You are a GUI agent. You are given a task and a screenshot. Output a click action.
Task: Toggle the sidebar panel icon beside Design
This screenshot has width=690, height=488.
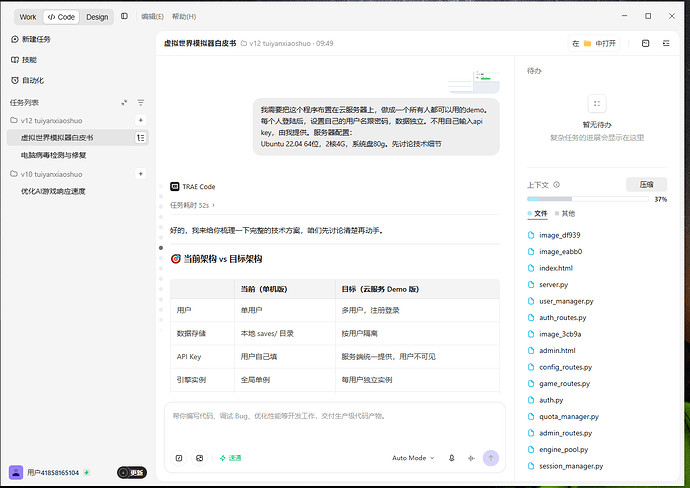click(x=125, y=16)
